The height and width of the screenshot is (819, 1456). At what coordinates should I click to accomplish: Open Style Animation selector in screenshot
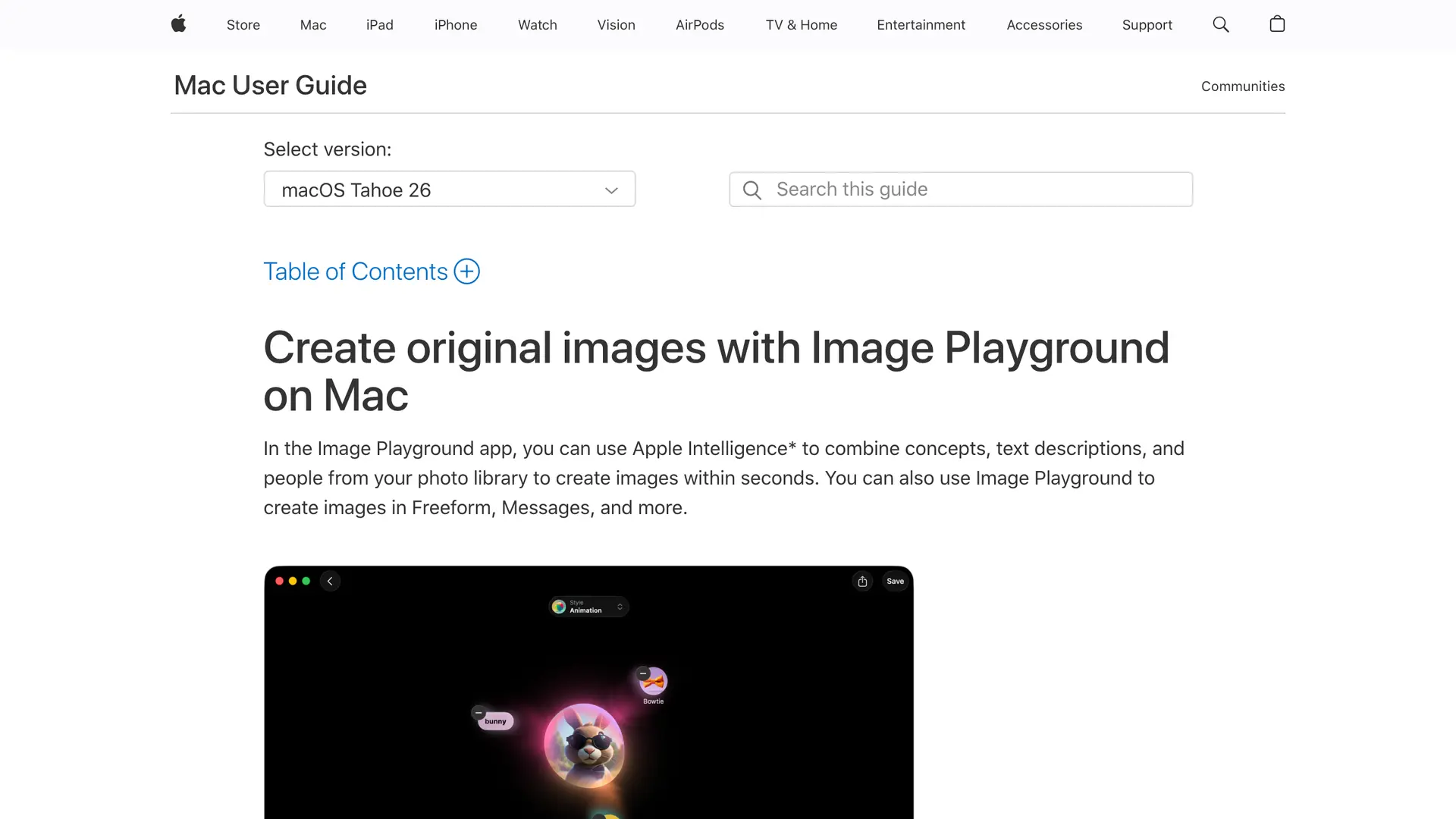[588, 607]
